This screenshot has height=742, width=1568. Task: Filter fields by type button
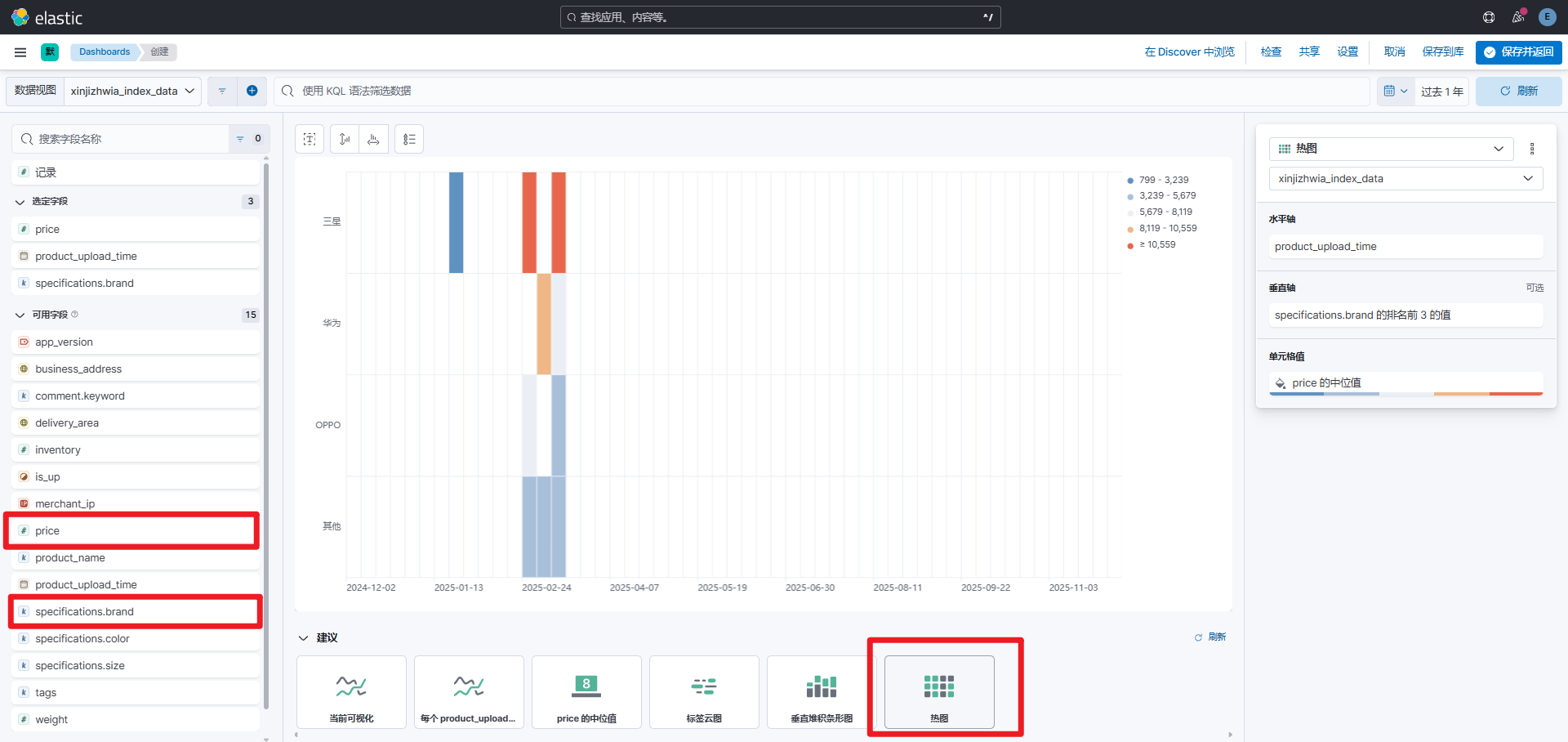click(x=247, y=139)
